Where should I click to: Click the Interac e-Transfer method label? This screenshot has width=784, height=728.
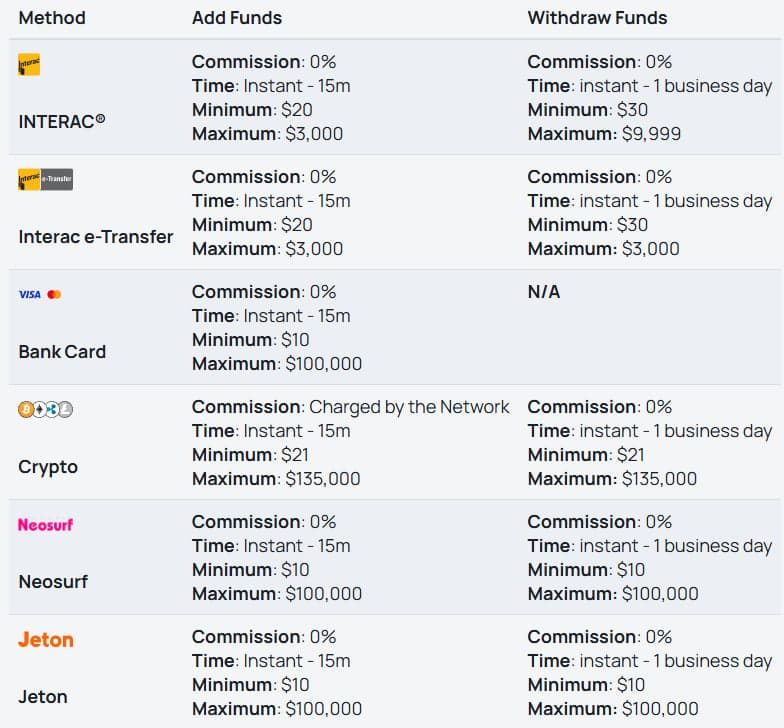(96, 236)
